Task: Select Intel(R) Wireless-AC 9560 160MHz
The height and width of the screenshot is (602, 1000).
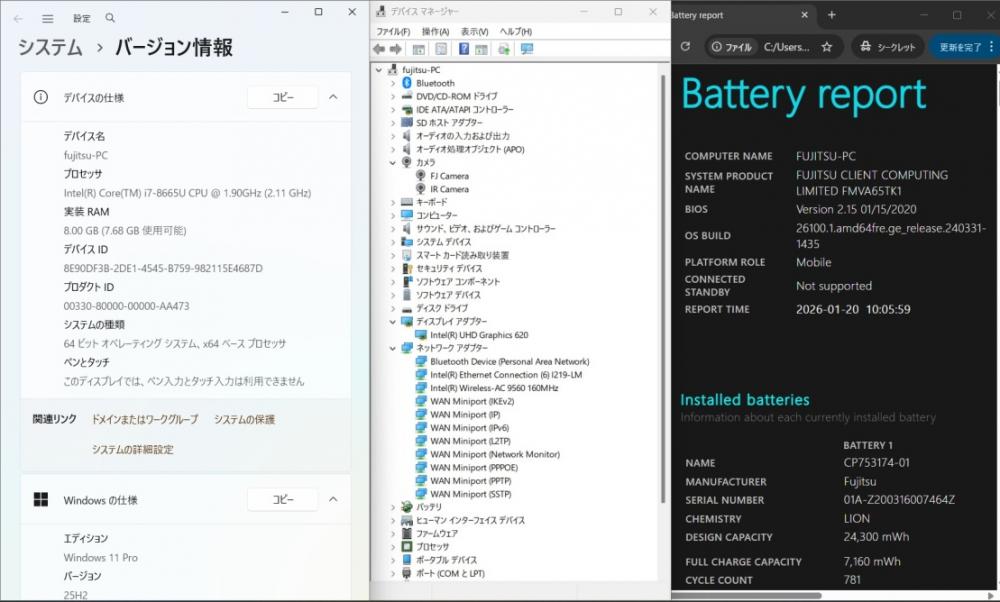Action: click(x=493, y=388)
